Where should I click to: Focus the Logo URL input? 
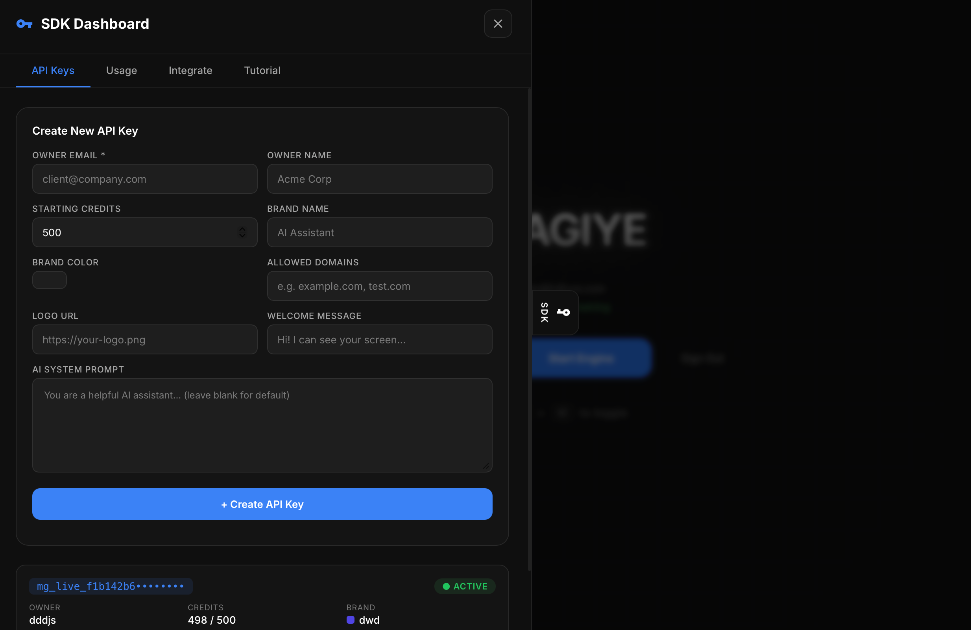tap(144, 340)
